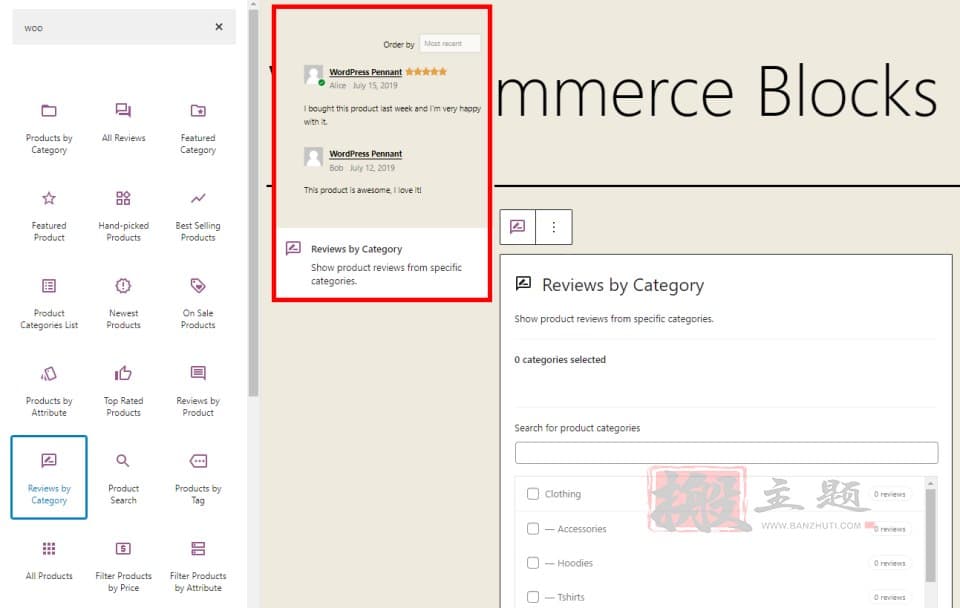Viewport: 960px width, 608px height.
Task: Click the Search for product categories field
Action: coord(726,453)
